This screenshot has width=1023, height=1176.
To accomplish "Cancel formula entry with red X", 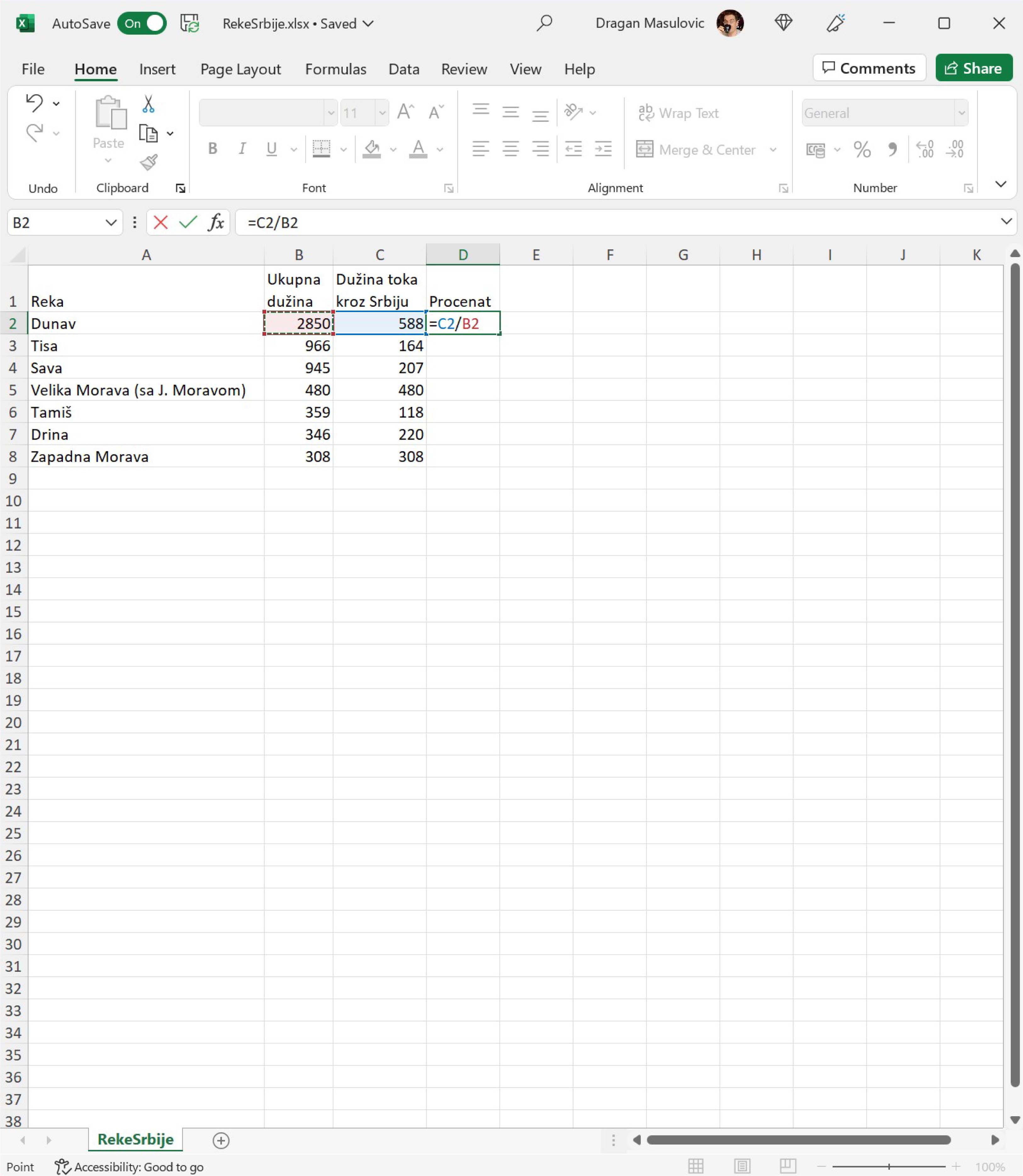I will [161, 222].
